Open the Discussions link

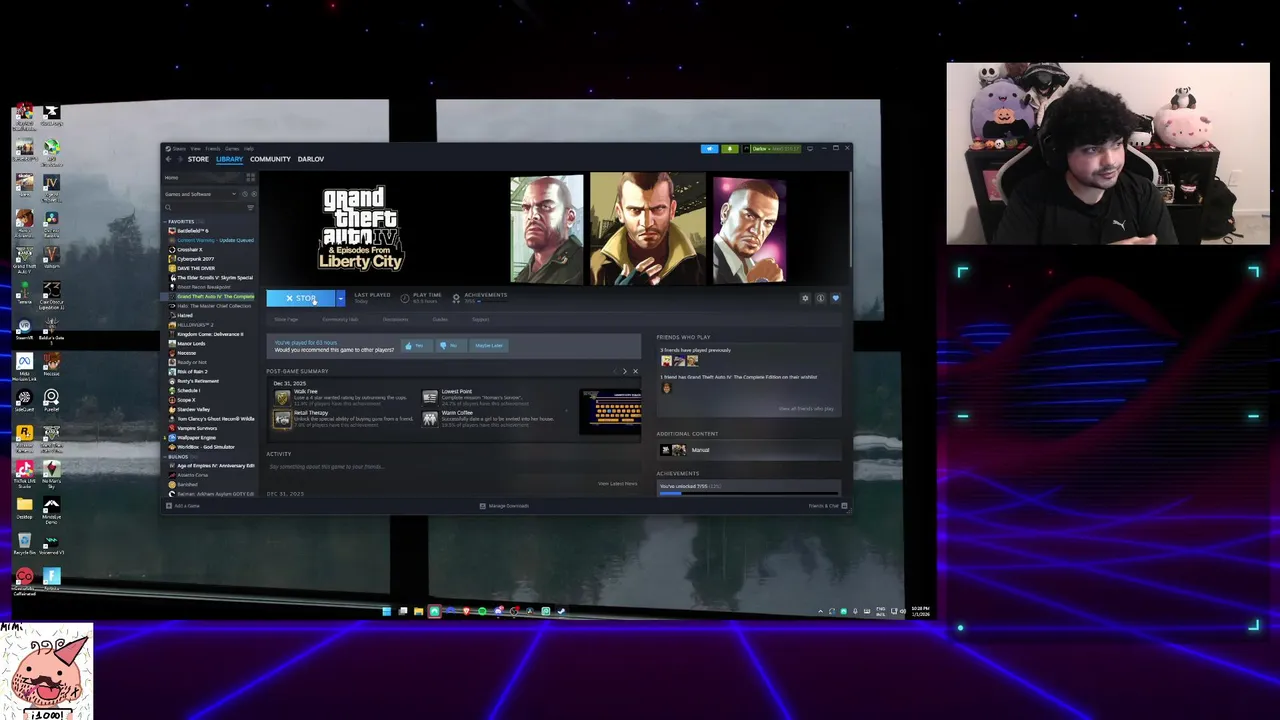[x=395, y=320]
